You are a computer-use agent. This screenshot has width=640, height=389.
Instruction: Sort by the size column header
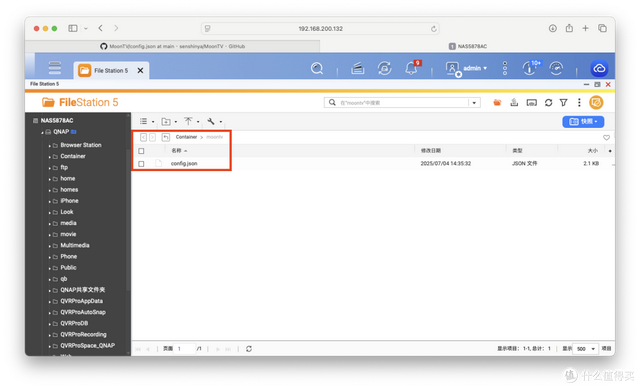(x=593, y=151)
